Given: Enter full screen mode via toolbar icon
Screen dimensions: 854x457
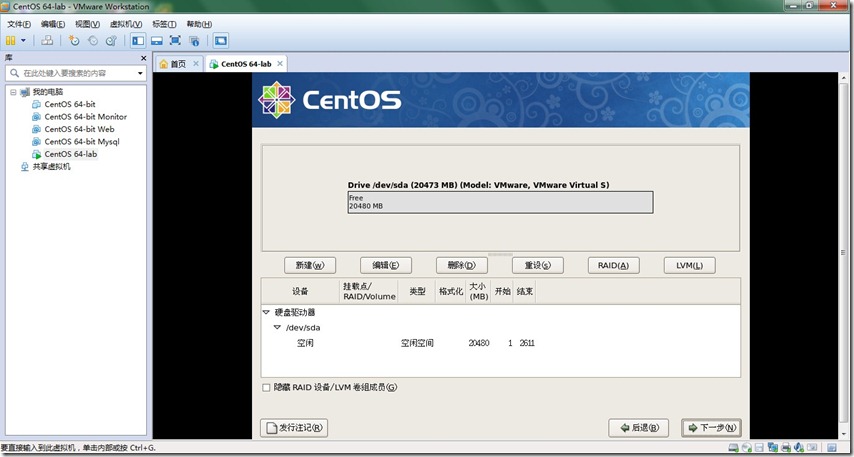Looking at the screenshot, I should [175, 40].
